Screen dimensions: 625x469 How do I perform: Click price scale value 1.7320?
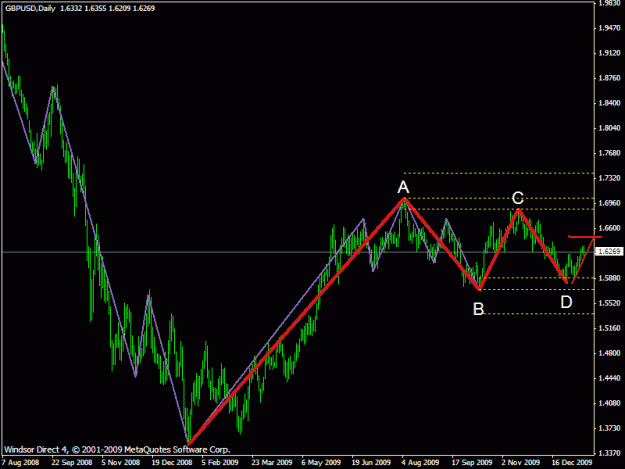click(x=610, y=178)
